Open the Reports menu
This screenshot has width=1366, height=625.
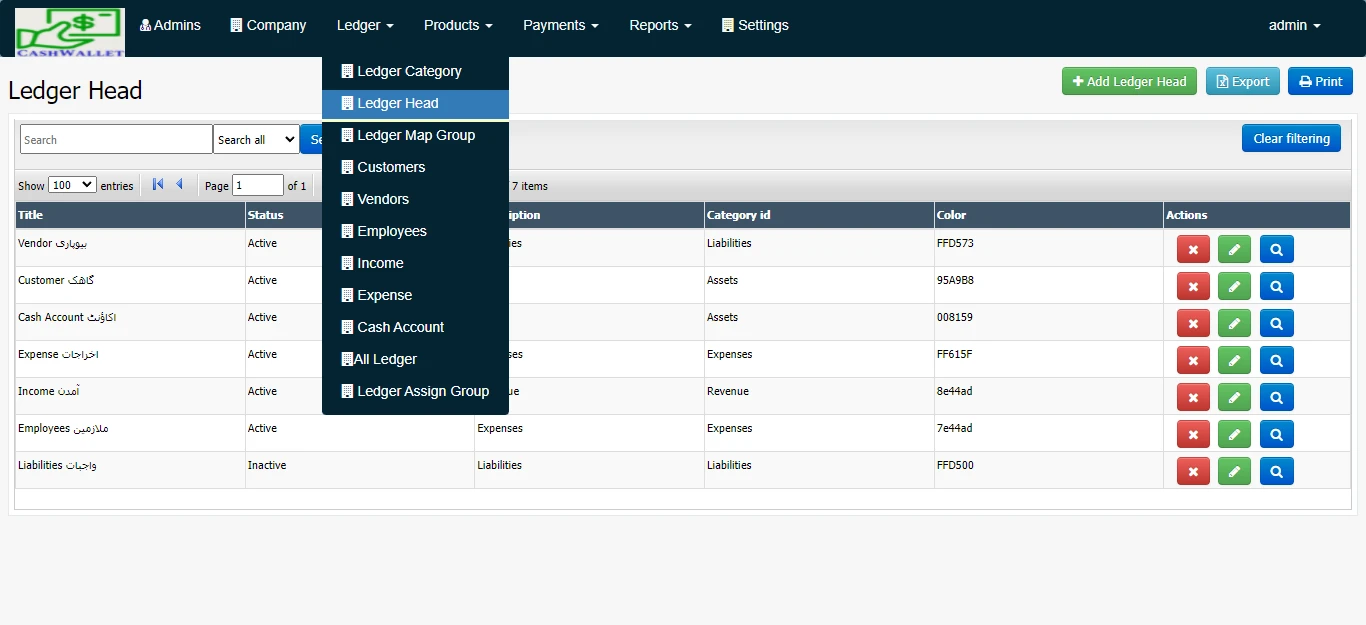pyautogui.click(x=660, y=25)
